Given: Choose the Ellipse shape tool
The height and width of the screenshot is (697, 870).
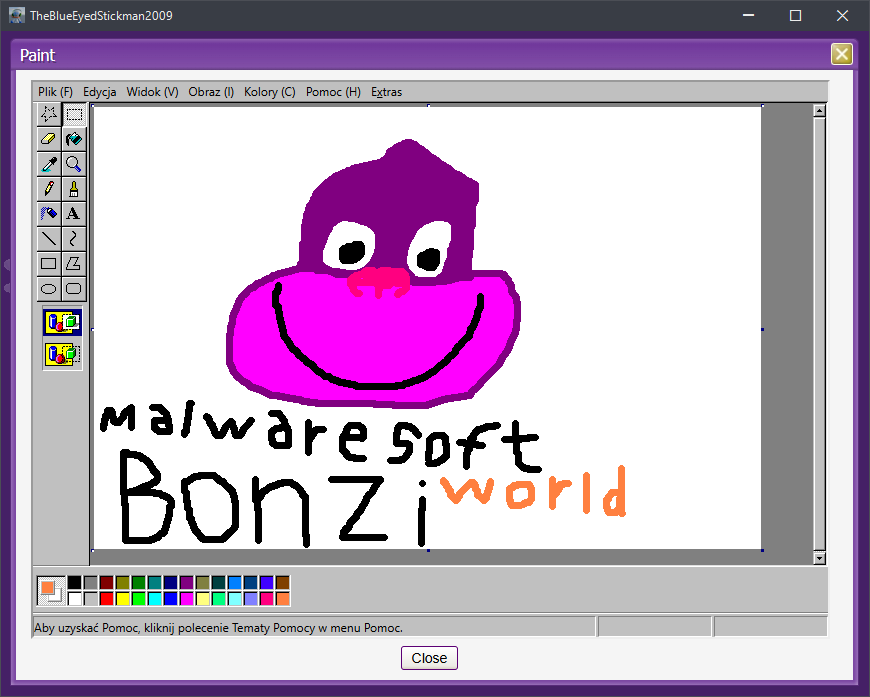Looking at the screenshot, I should pos(48,289).
